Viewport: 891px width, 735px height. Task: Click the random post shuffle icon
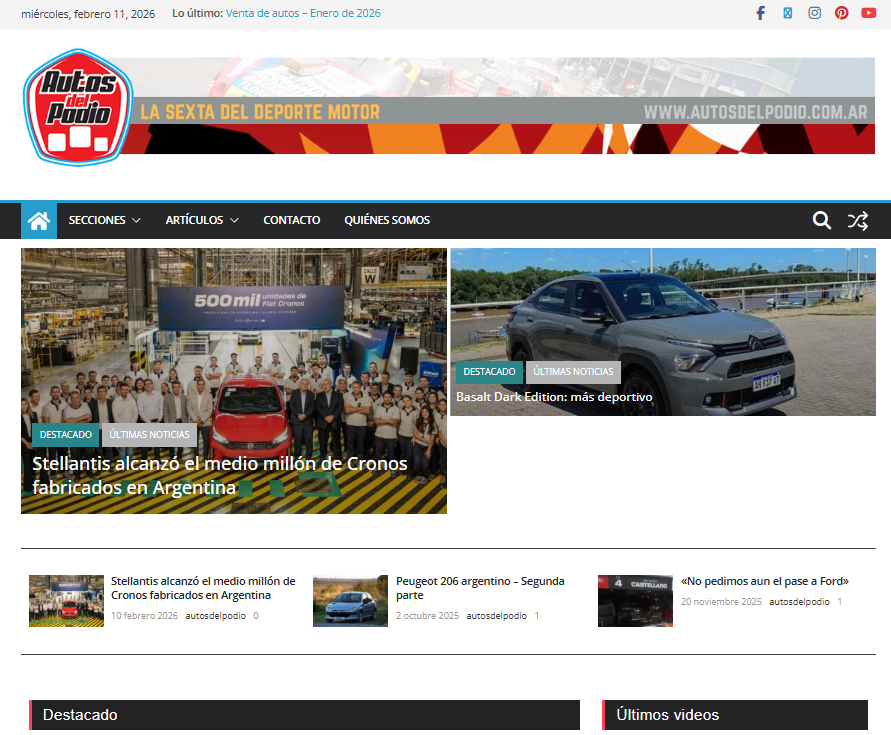pyautogui.click(x=857, y=221)
